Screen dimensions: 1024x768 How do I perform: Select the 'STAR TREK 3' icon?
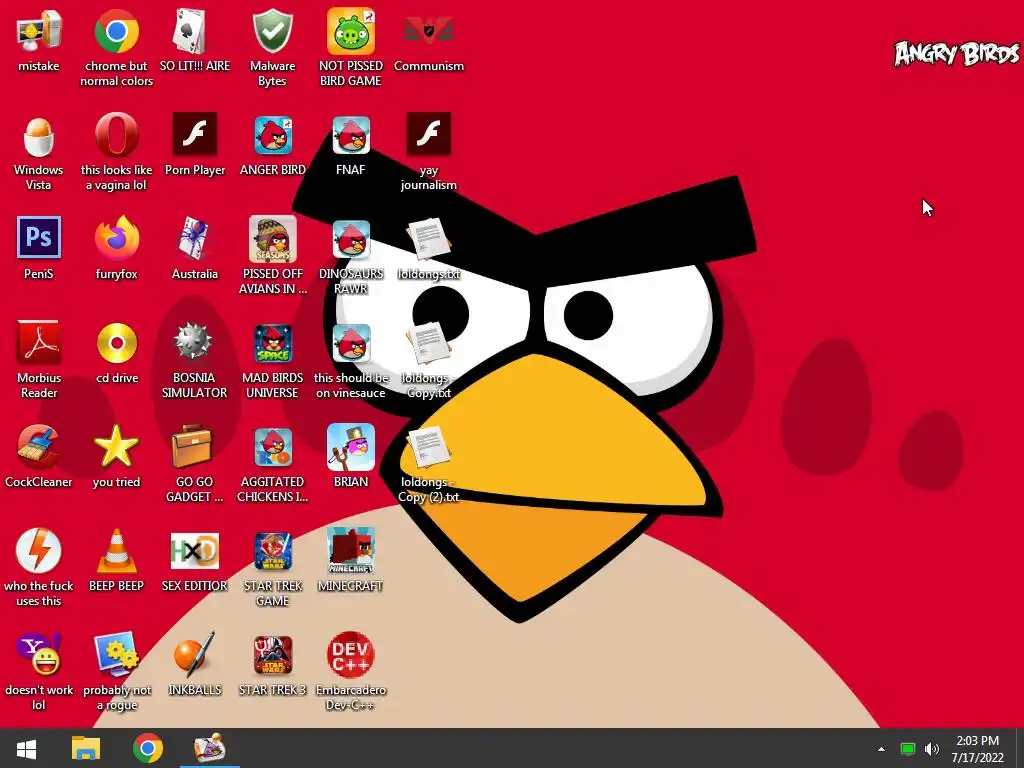pos(272,655)
